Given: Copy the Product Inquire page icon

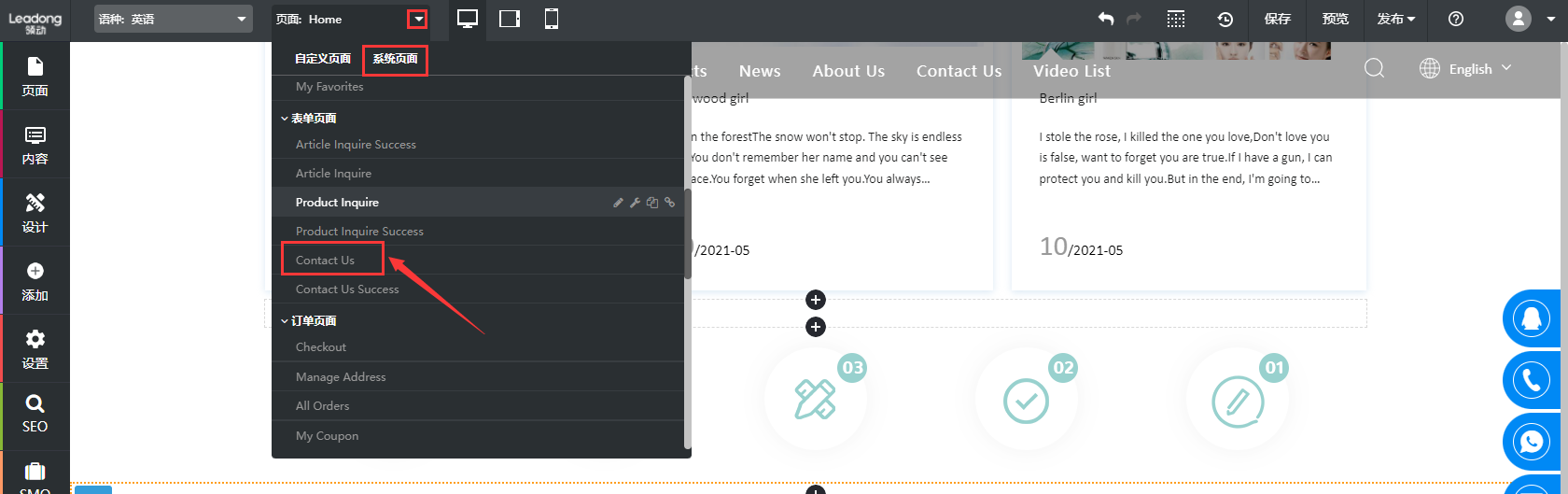Looking at the screenshot, I should (652, 203).
